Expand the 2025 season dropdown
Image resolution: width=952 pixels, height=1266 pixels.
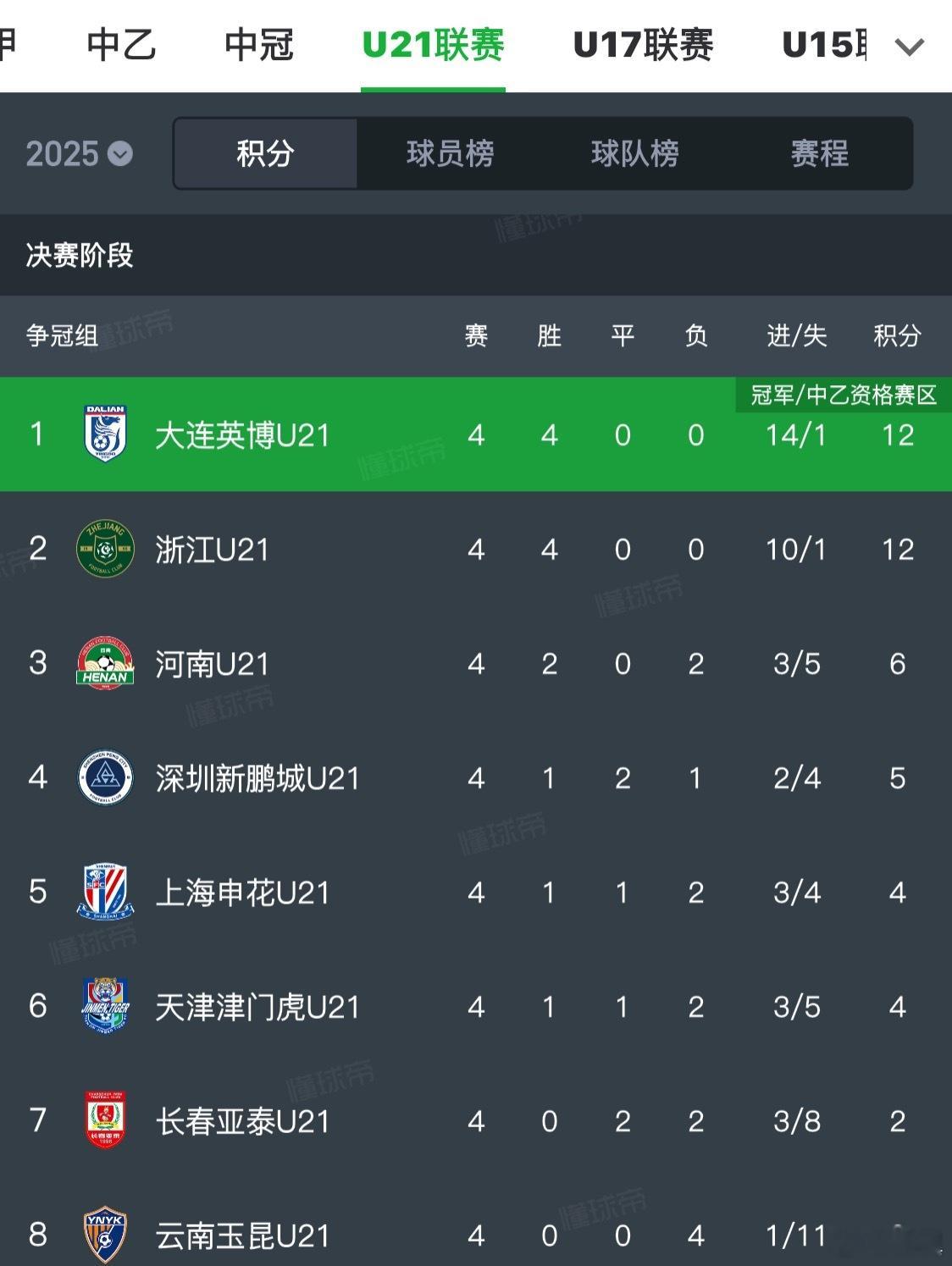(79, 154)
